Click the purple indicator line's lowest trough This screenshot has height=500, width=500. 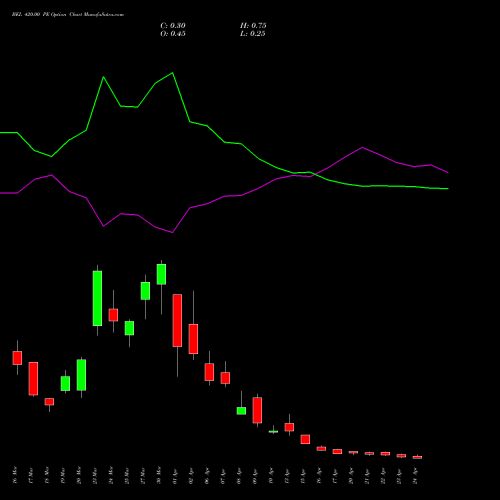pos(172,233)
